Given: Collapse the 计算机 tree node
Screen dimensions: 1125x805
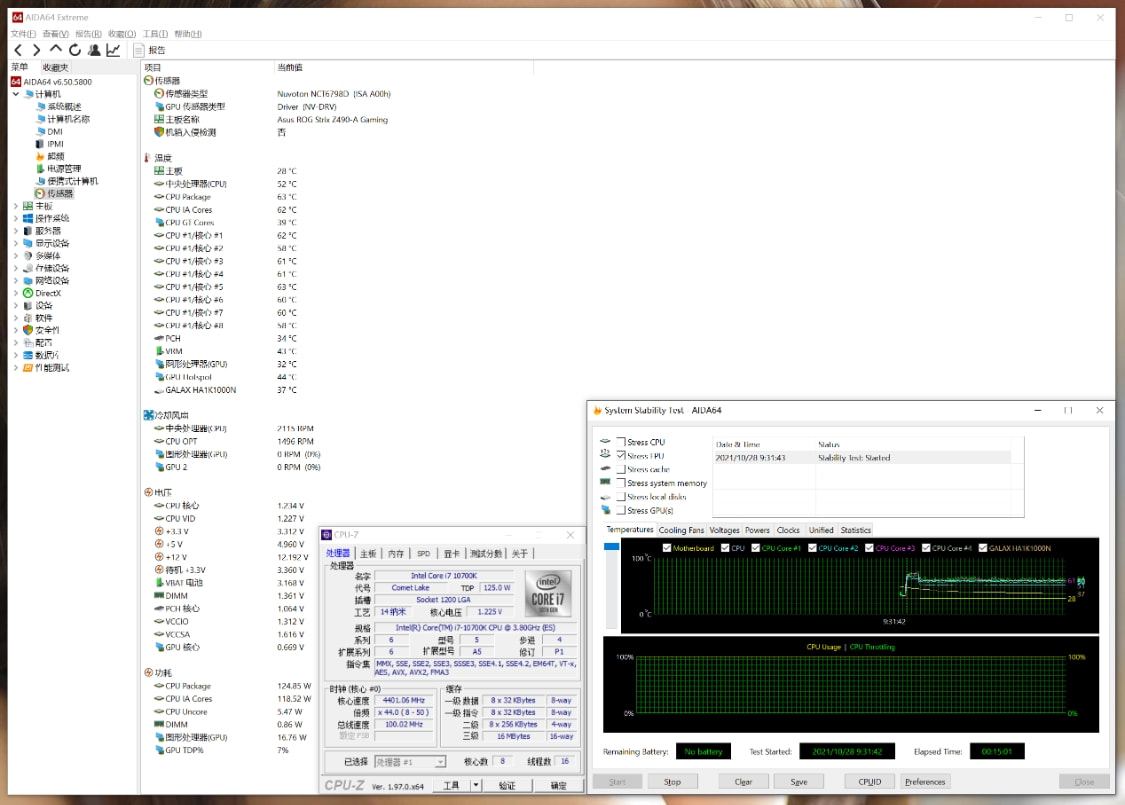Looking at the screenshot, I should 15,94.
